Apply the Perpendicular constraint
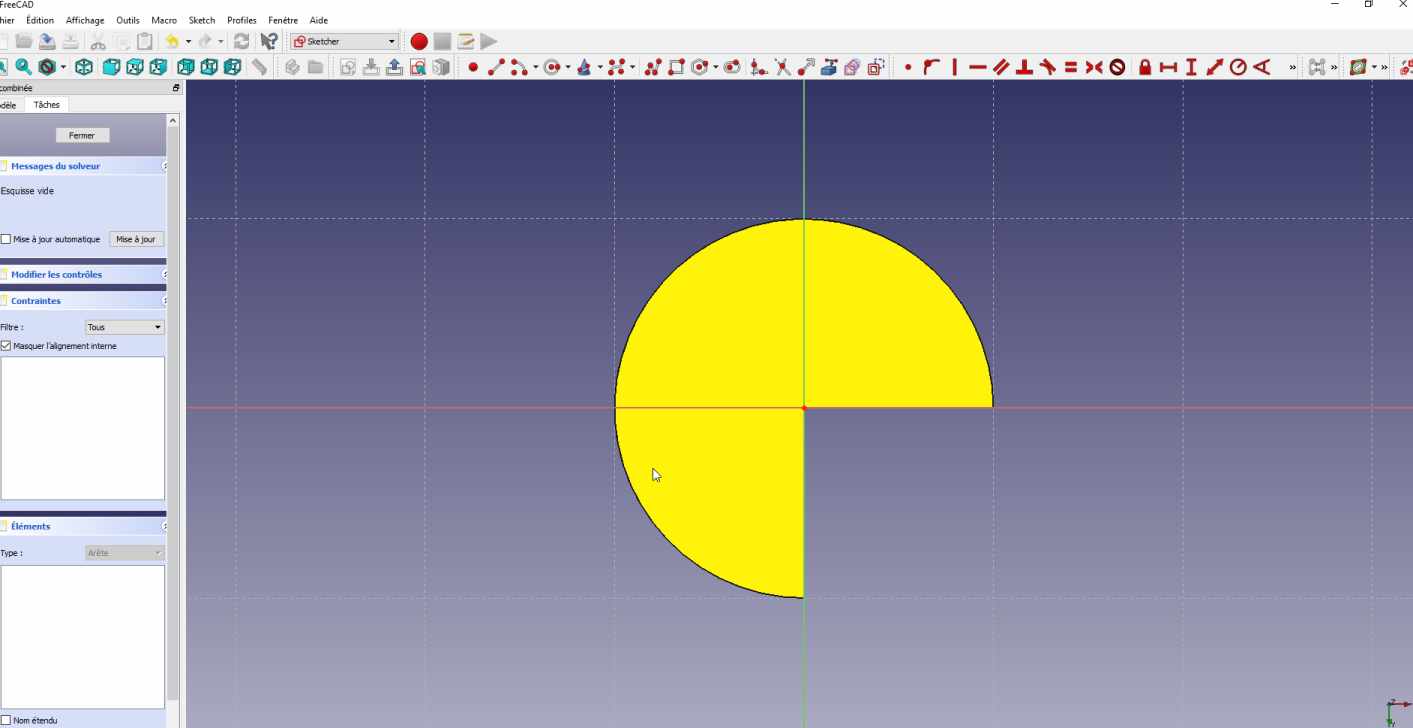Viewport: 1413px width, 728px height. pos(1024,67)
